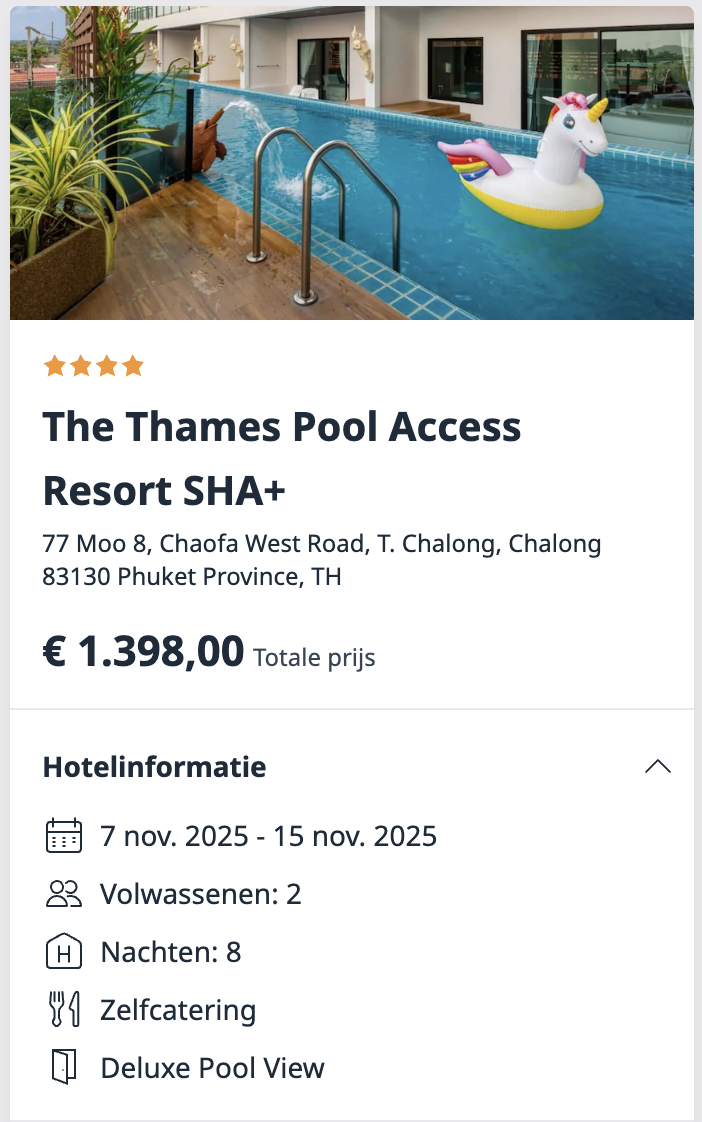Click the four-star rating icons

94,367
